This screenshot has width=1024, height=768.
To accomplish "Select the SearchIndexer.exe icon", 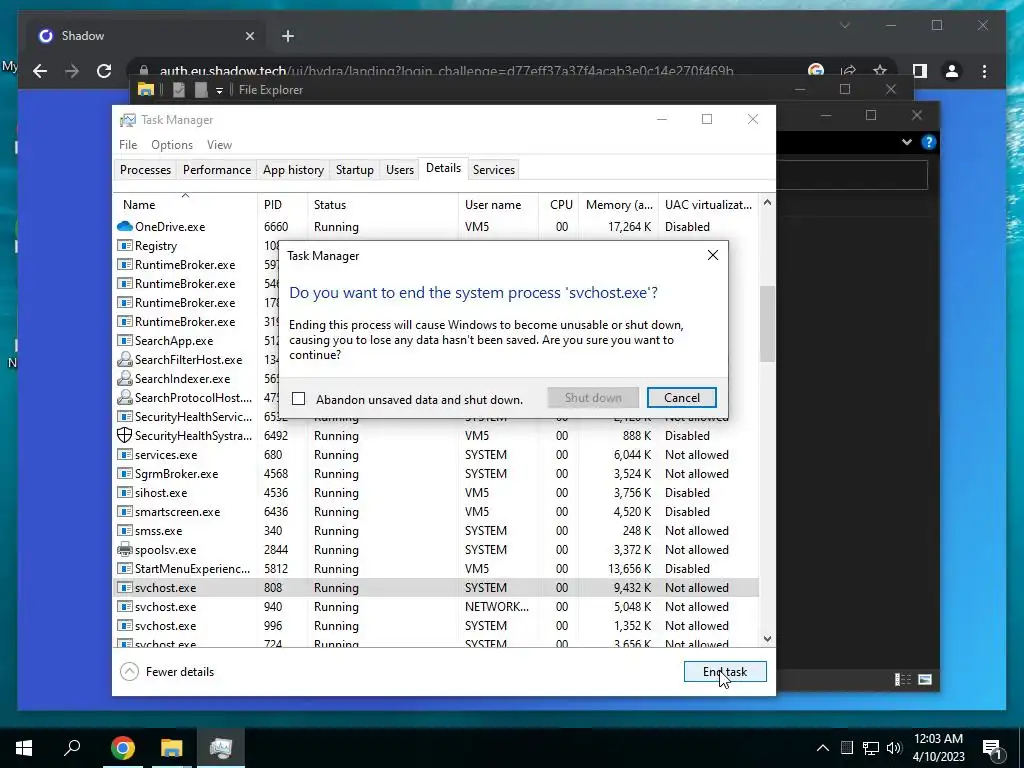I will click(x=124, y=378).
